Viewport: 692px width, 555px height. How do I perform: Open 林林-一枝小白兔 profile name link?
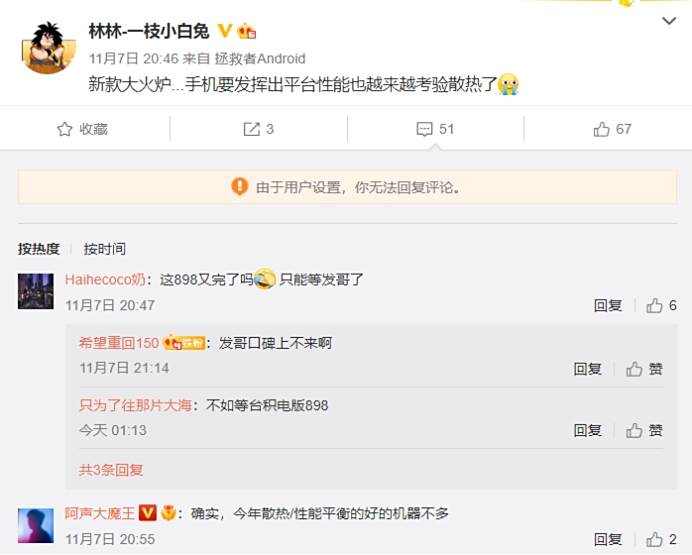[149, 31]
